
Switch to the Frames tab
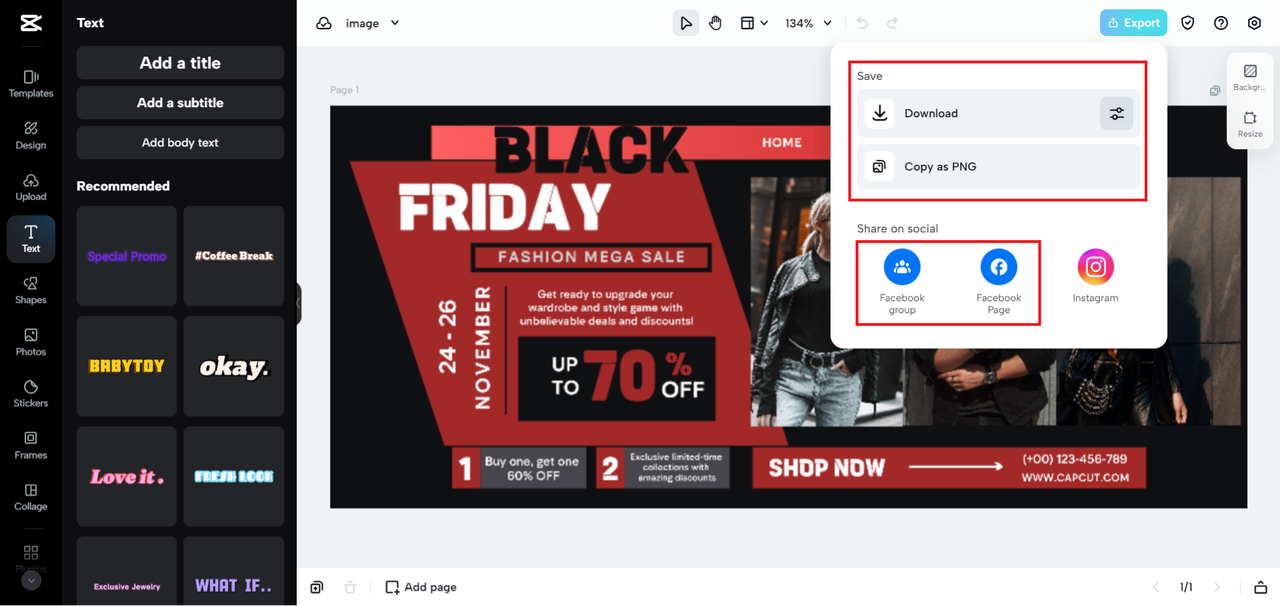tap(31, 445)
